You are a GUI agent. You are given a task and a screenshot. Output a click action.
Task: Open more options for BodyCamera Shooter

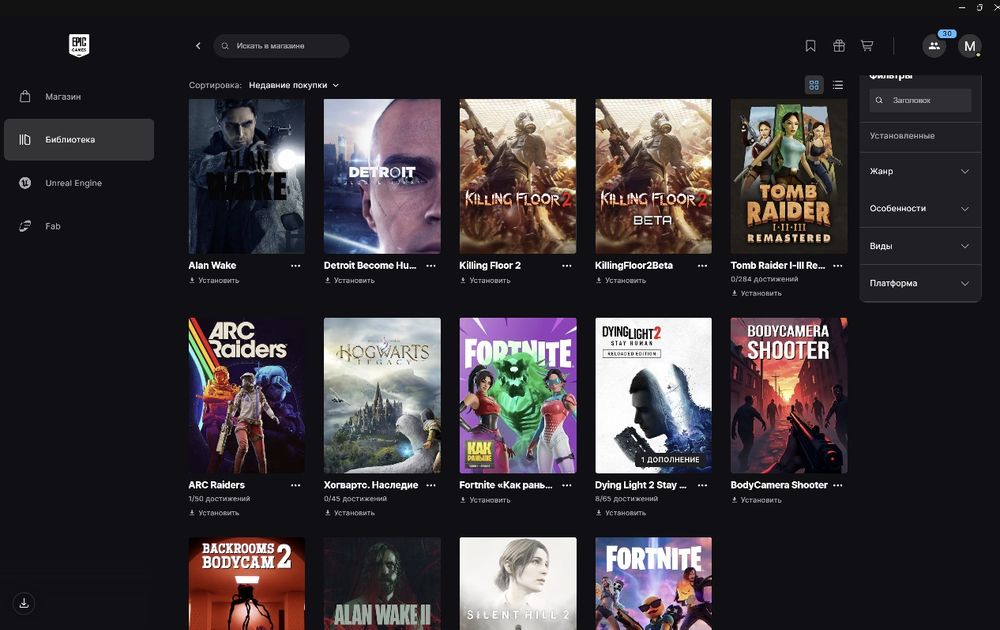point(838,485)
